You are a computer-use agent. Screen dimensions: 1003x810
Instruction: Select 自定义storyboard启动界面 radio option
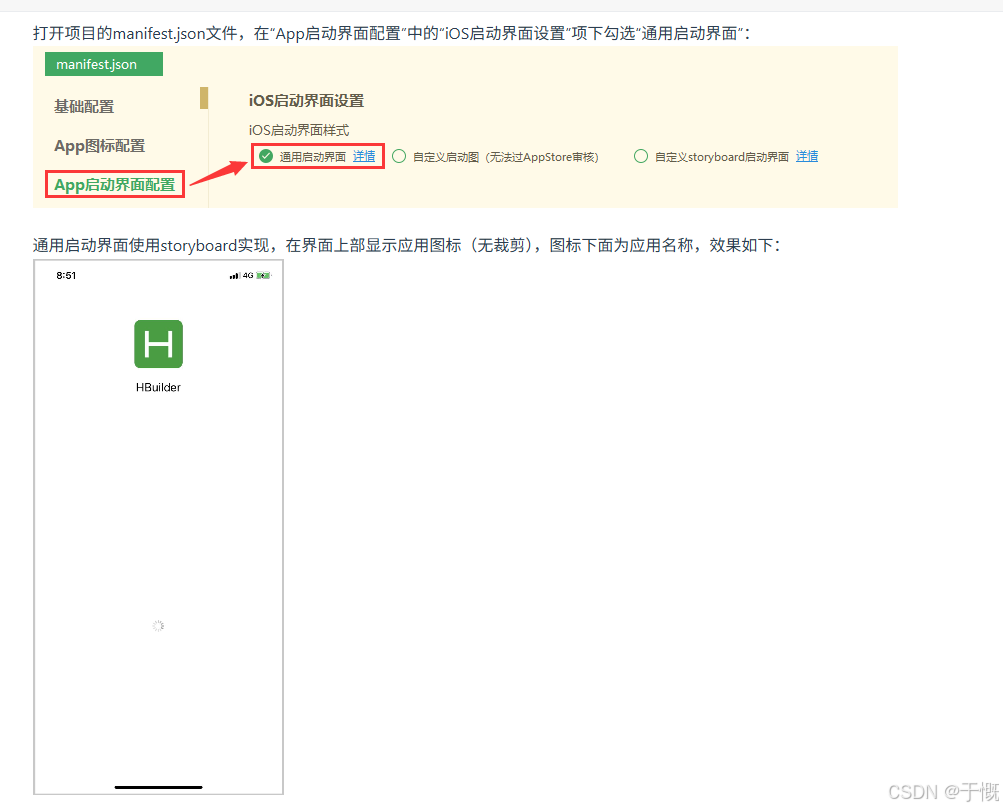tap(640, 156)
